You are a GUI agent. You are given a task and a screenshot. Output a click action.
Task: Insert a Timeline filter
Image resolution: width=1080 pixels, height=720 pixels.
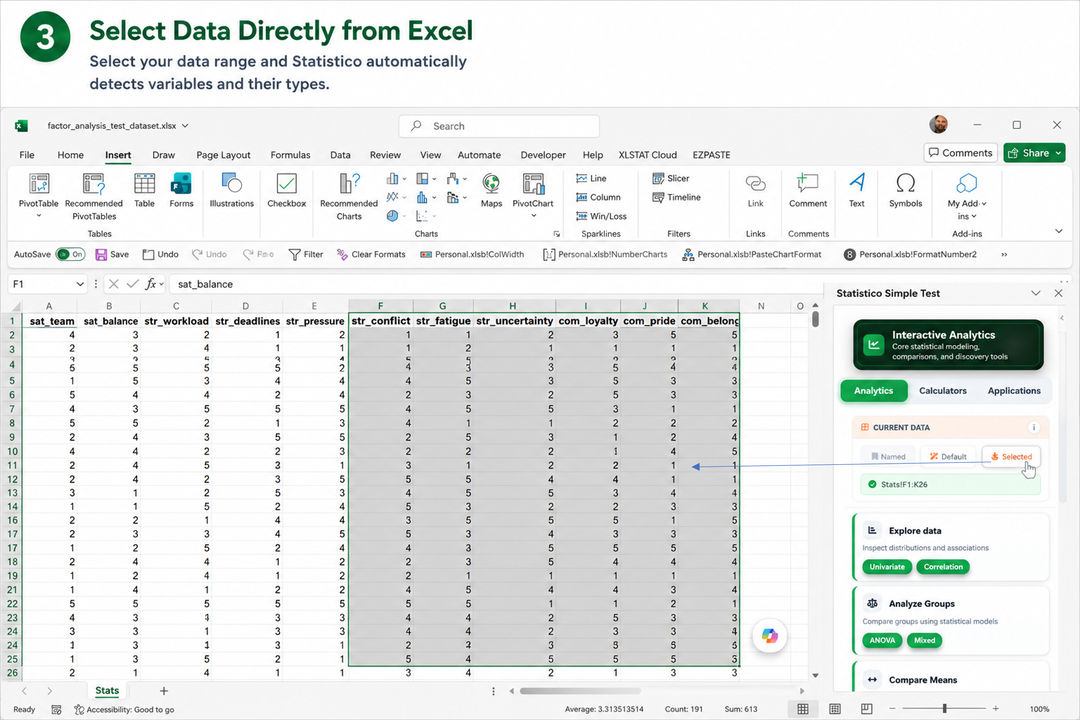pyautogui.click(x=676, y=197)
